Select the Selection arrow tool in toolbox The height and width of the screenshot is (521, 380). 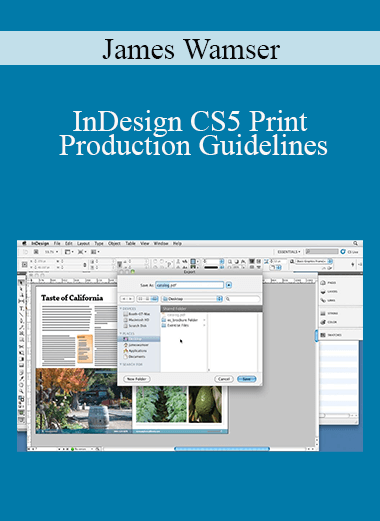(x=21, y=282)
